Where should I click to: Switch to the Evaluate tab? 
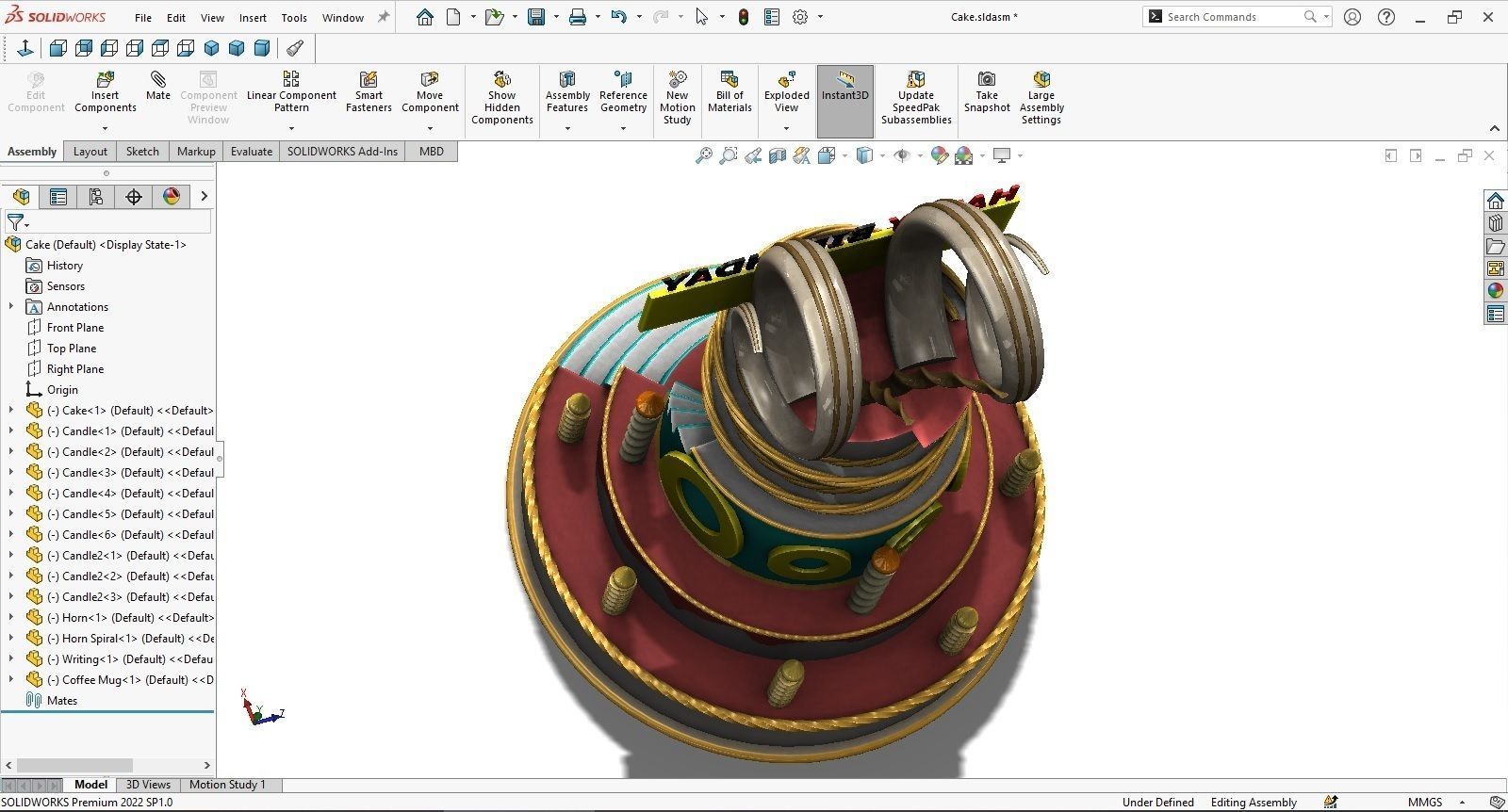tap(252, 151)
